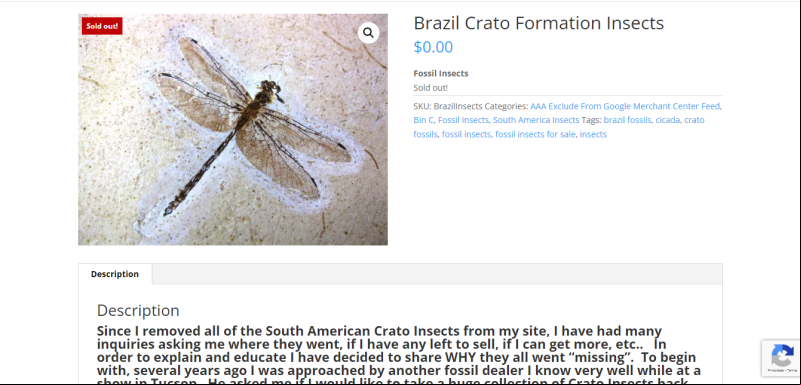Click the insects tag link
This screenshot has height=385, width=801.
tap(593, 134)
